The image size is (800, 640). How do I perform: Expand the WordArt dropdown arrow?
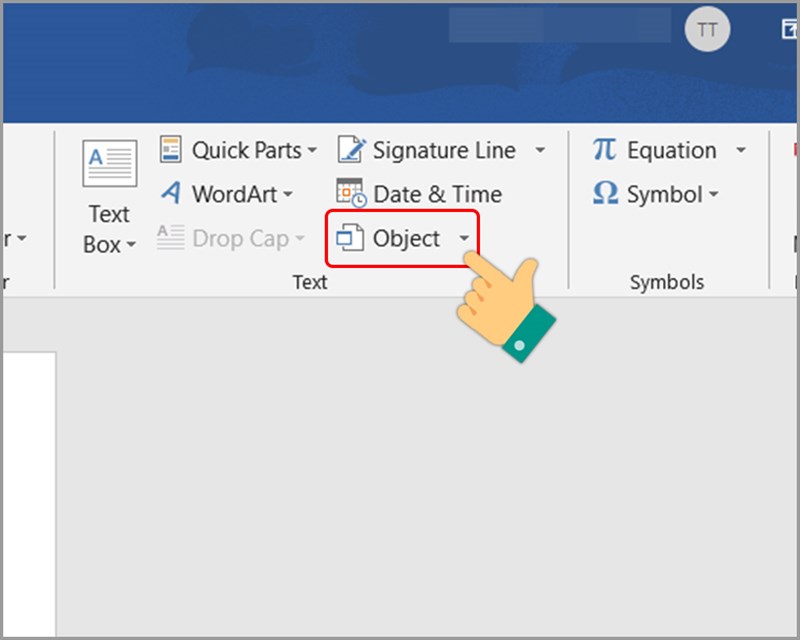click(288, 195)
